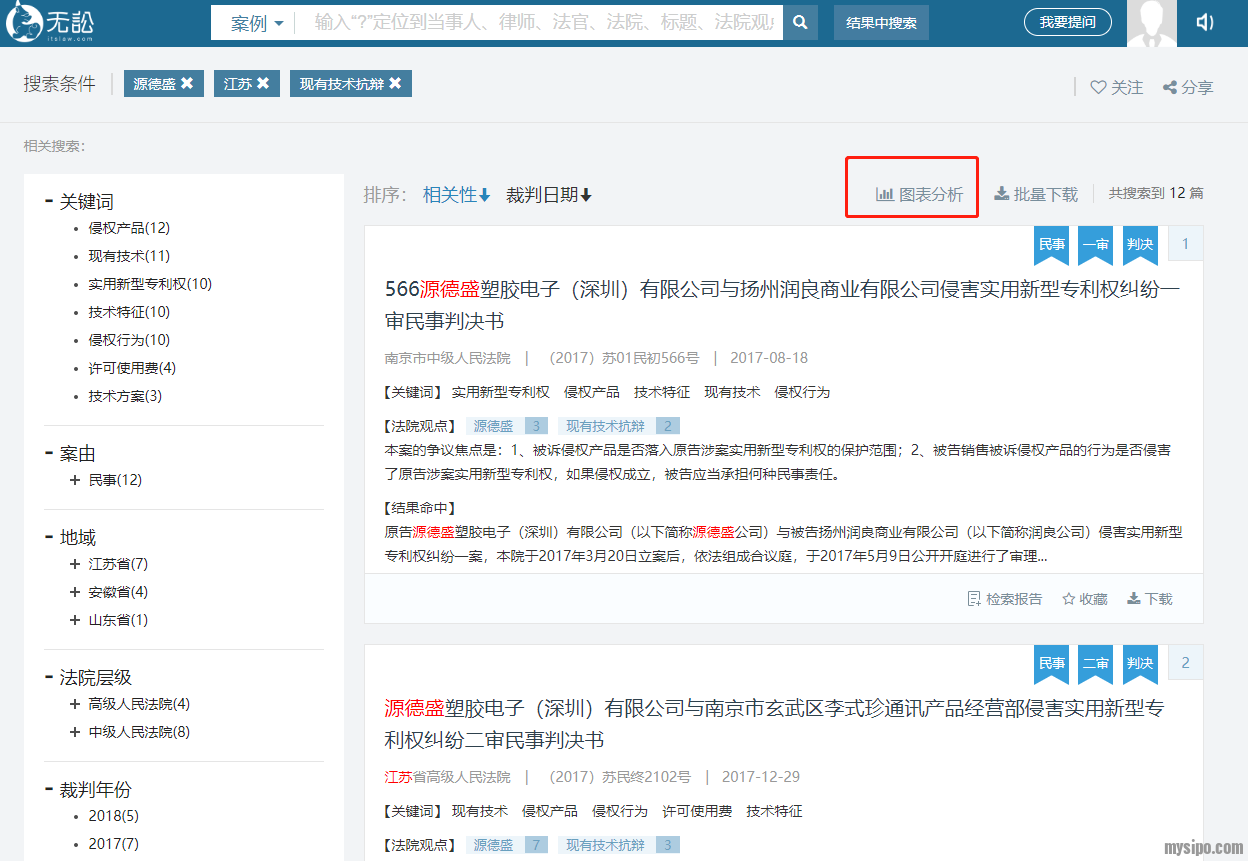Click 批量下载 batch download

1036,194
